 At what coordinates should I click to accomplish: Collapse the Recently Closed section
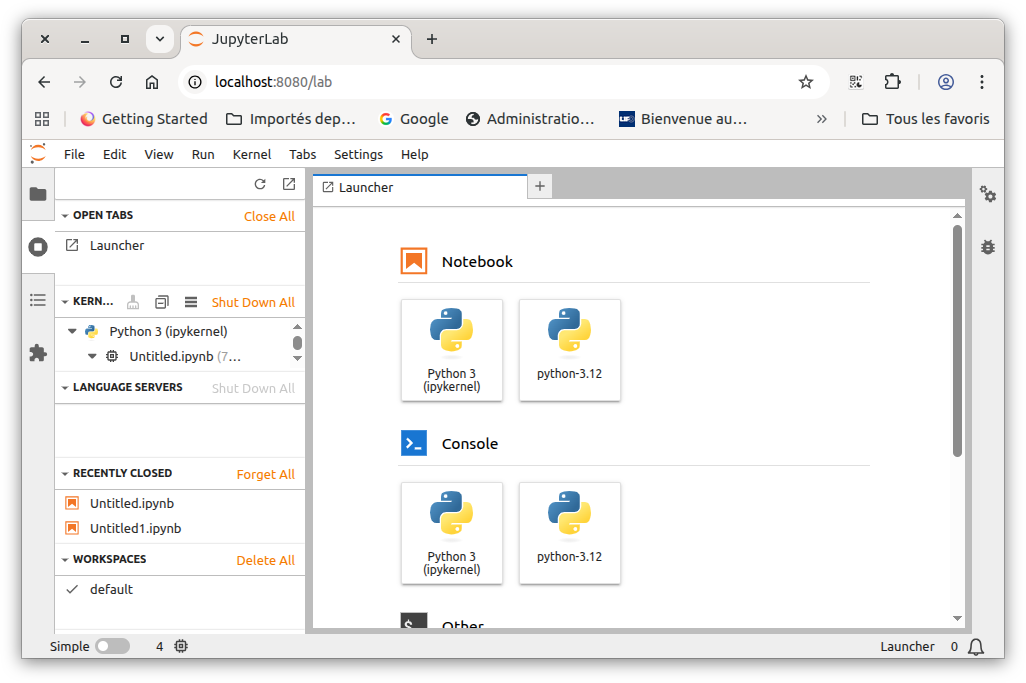[x=65, y=474]
